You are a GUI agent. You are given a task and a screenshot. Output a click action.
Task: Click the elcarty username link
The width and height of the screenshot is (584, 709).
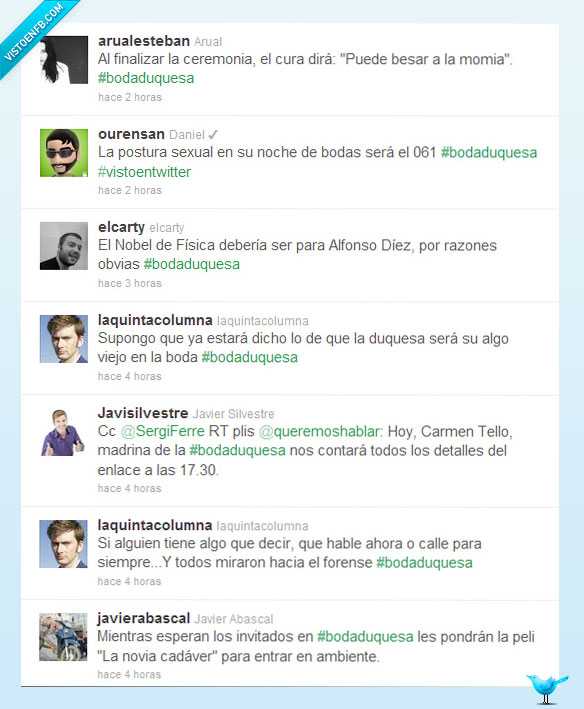point(121,227)
